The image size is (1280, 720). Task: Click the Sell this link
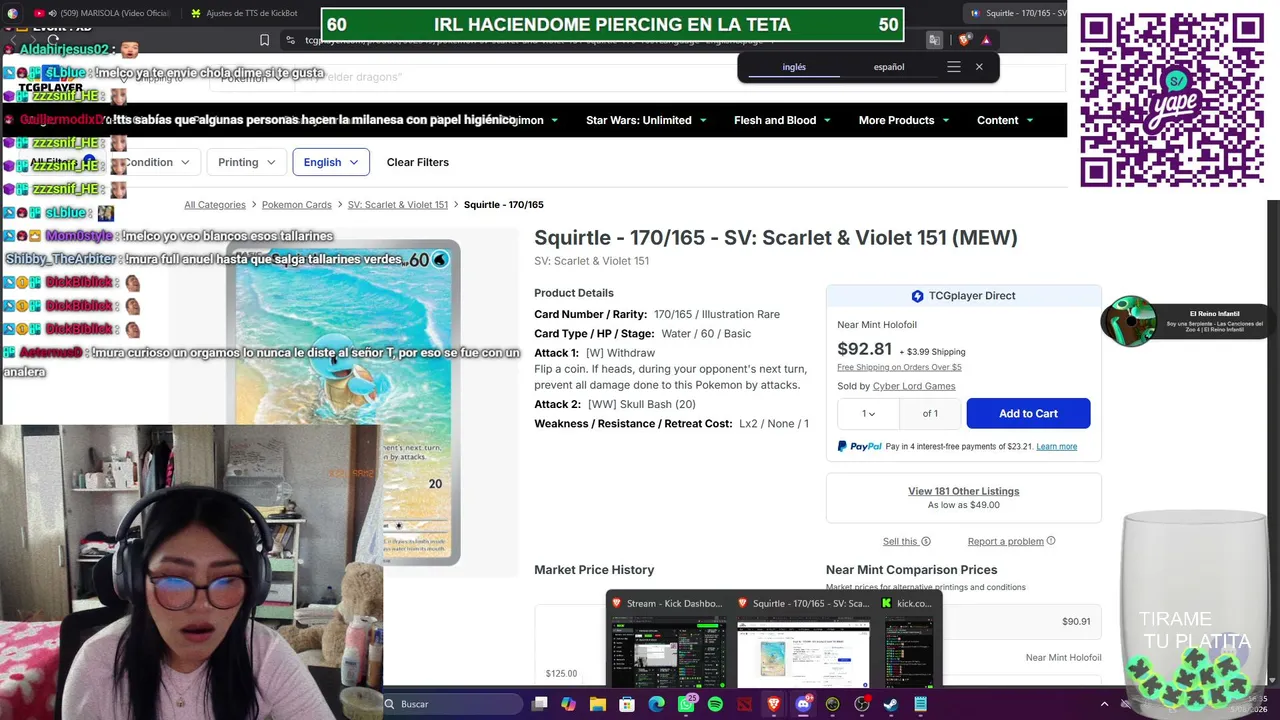point(900,542)
